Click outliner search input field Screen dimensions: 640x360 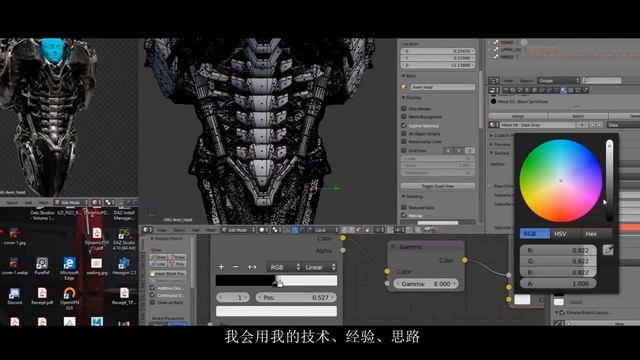point(602,80)
